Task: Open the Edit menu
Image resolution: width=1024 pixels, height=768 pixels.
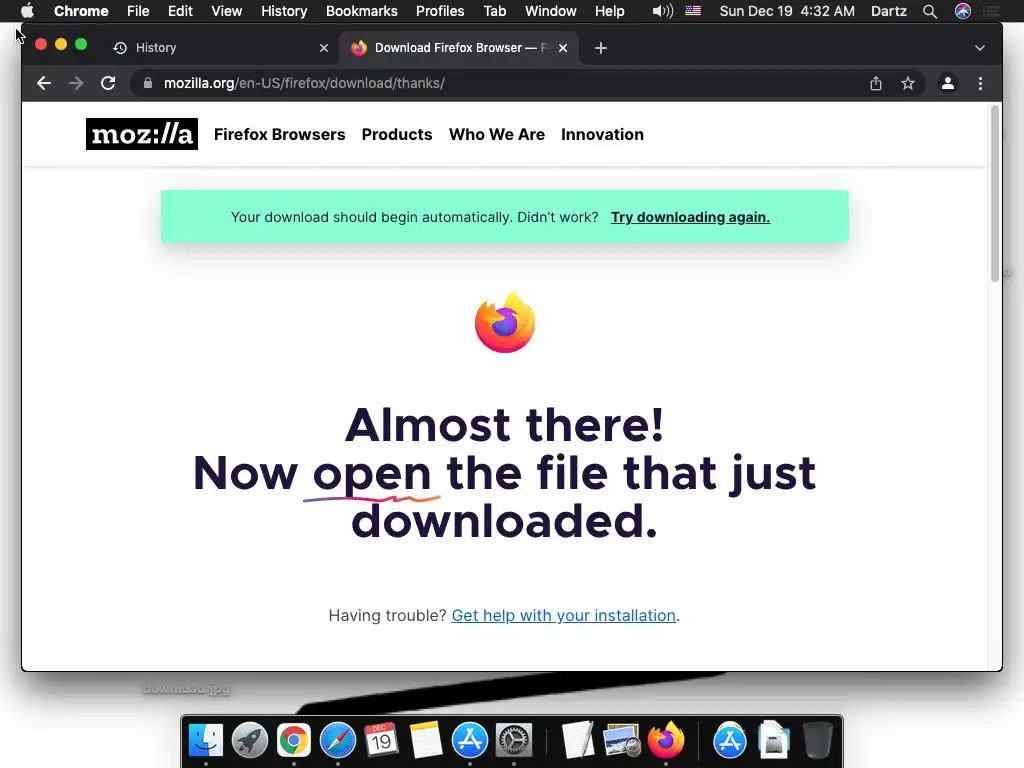Action: point(180,11)
